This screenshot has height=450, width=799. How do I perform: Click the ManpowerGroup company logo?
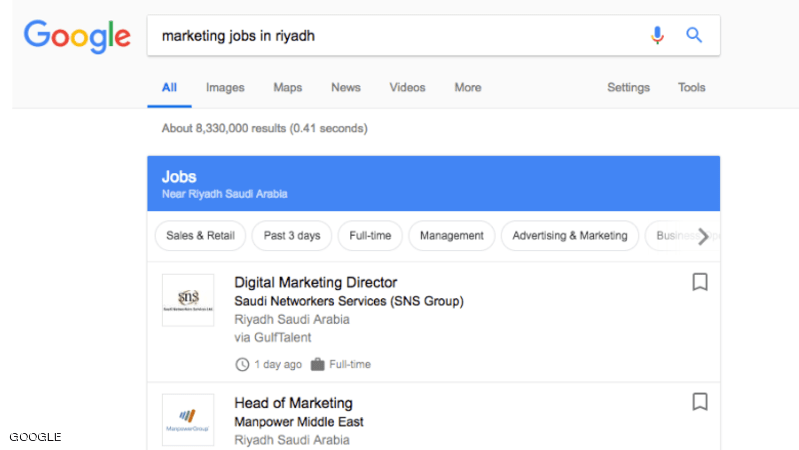tap(188, 419)
